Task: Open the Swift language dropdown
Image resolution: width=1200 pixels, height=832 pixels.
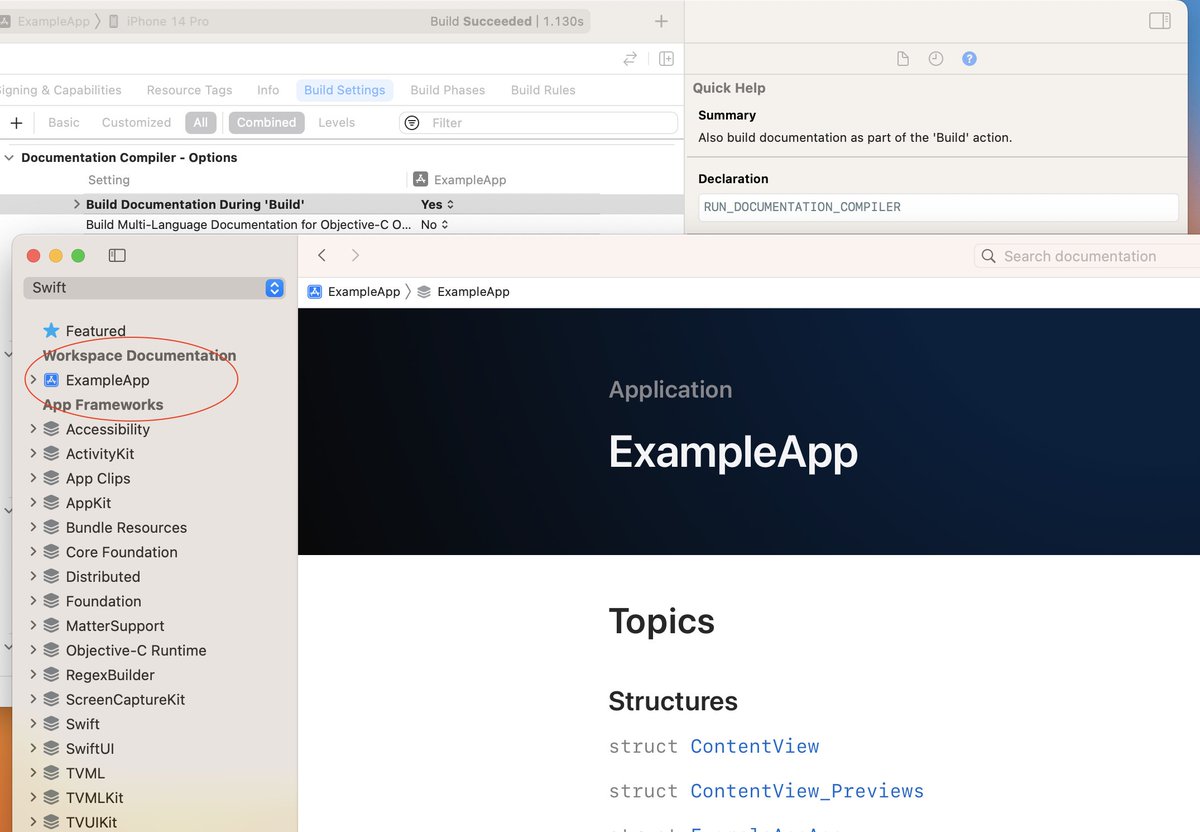Action: [x=154, y=288]
